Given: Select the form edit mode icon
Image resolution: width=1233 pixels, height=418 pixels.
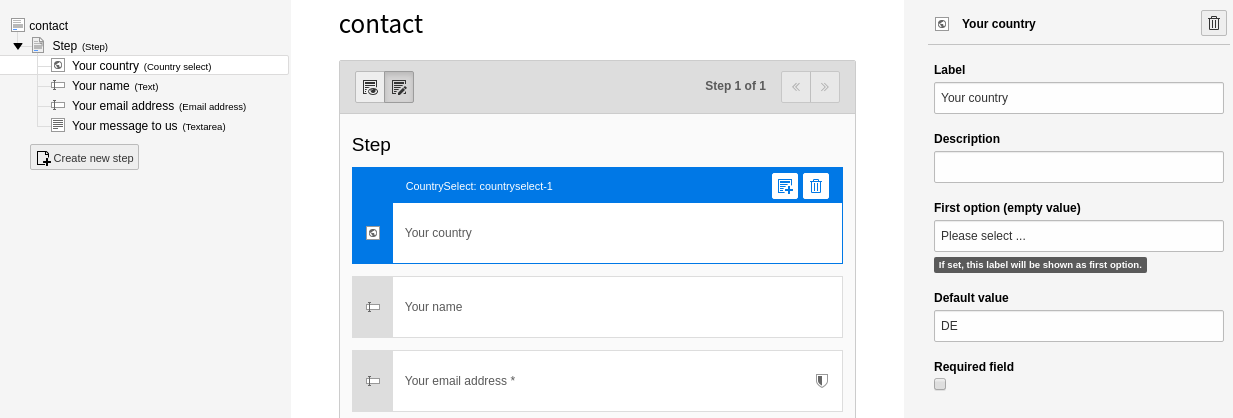Looking at the screenshot, I should click(399, 87).
